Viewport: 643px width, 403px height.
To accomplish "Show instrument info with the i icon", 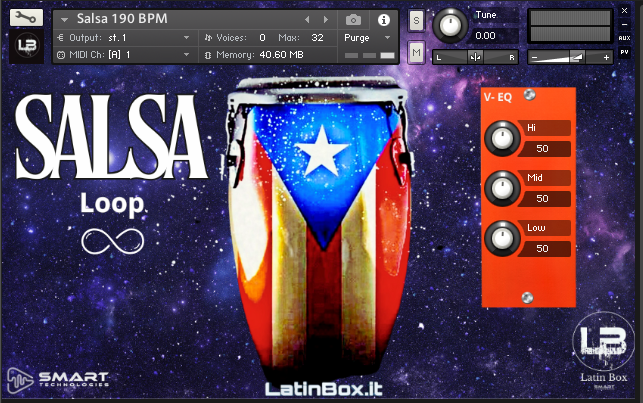I will pyautogui.click(x=384, y=20).
